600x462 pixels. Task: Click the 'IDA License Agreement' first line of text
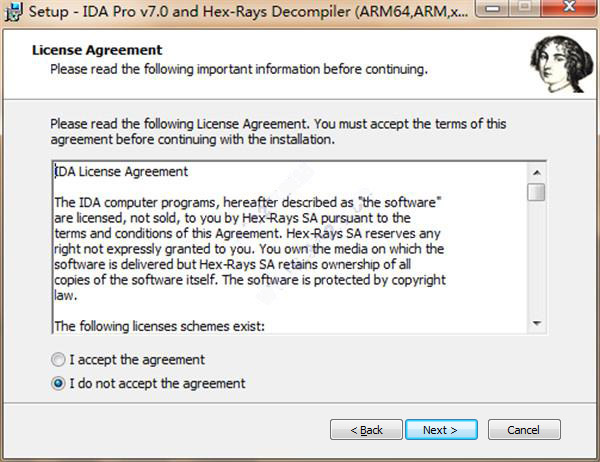click(121, 172)
